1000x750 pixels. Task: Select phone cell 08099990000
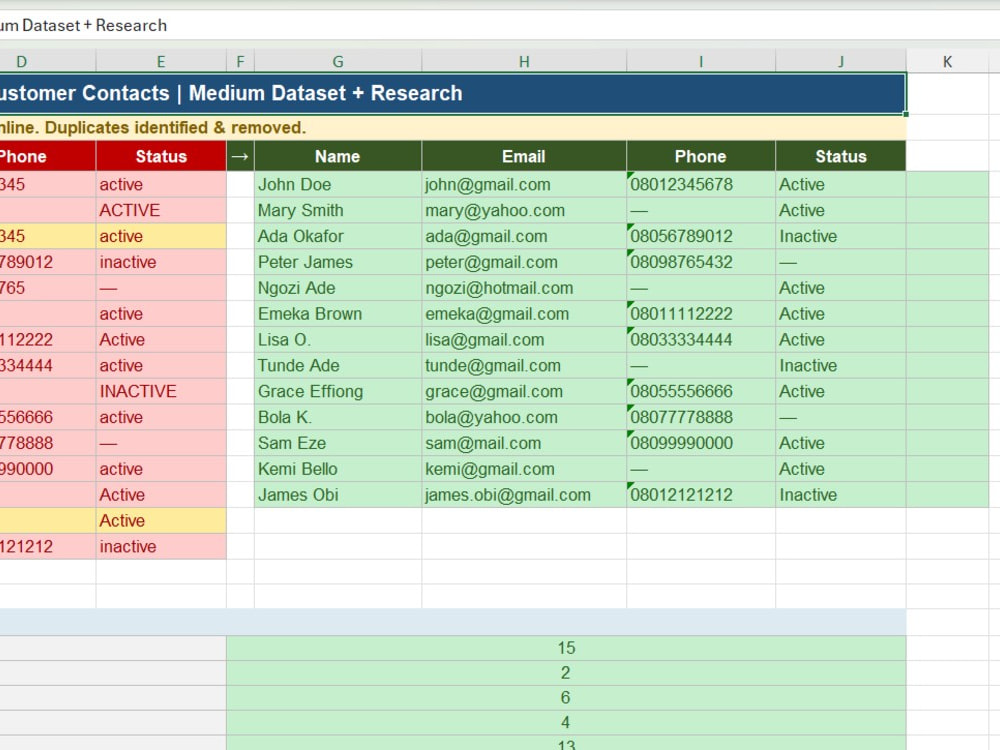(701, 443)
